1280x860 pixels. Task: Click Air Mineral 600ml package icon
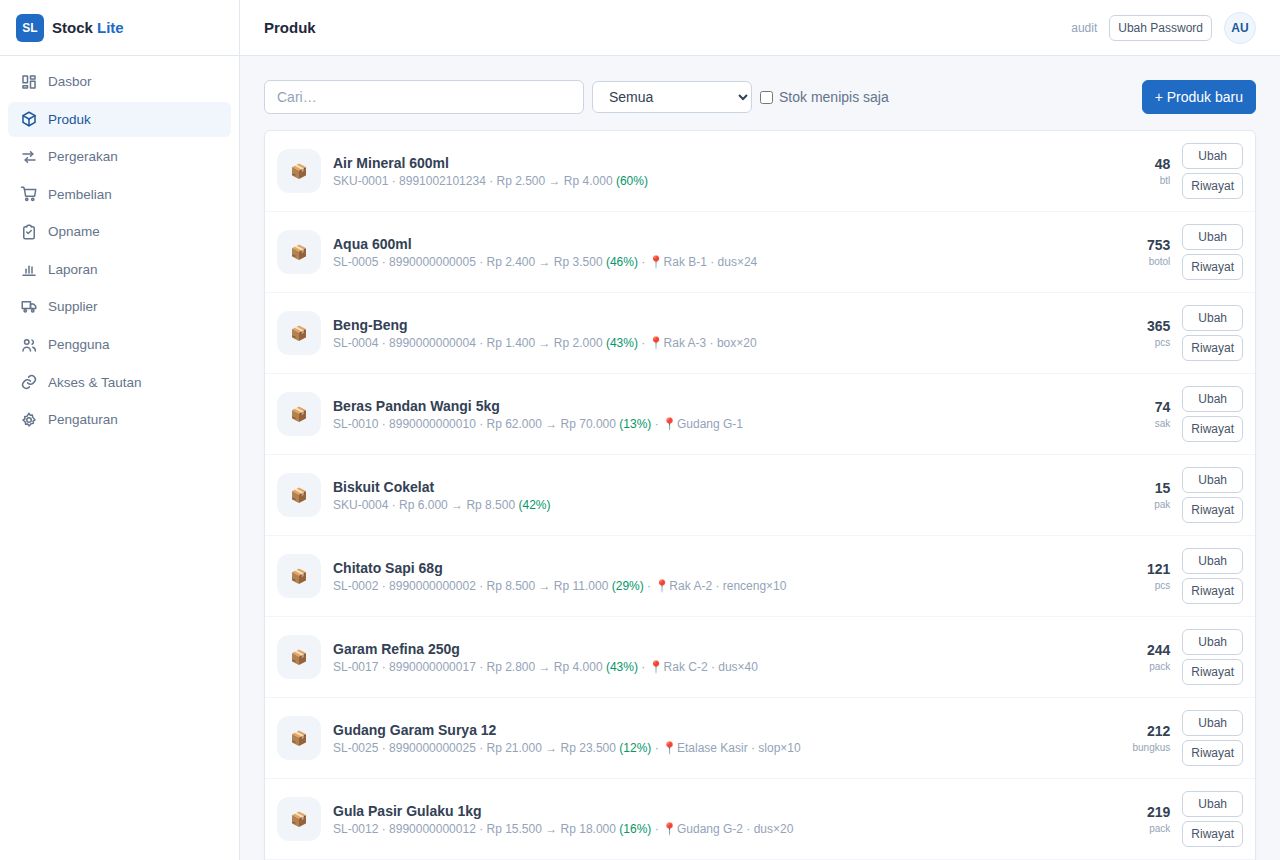click(x=299, y=171)
